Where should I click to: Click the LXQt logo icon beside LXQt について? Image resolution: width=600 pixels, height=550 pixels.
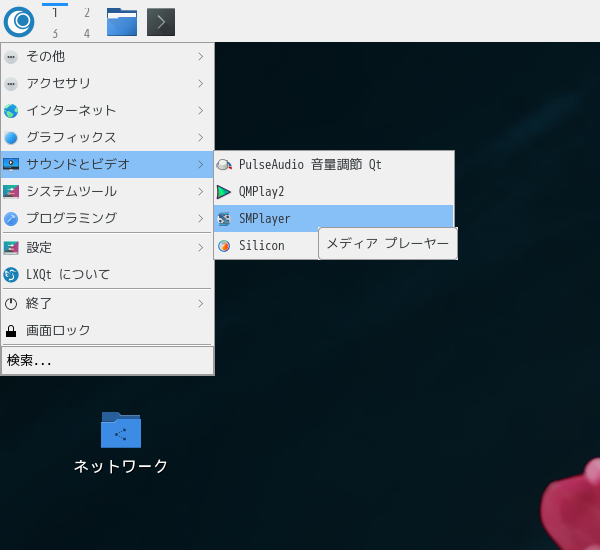[x=11, y=275]
